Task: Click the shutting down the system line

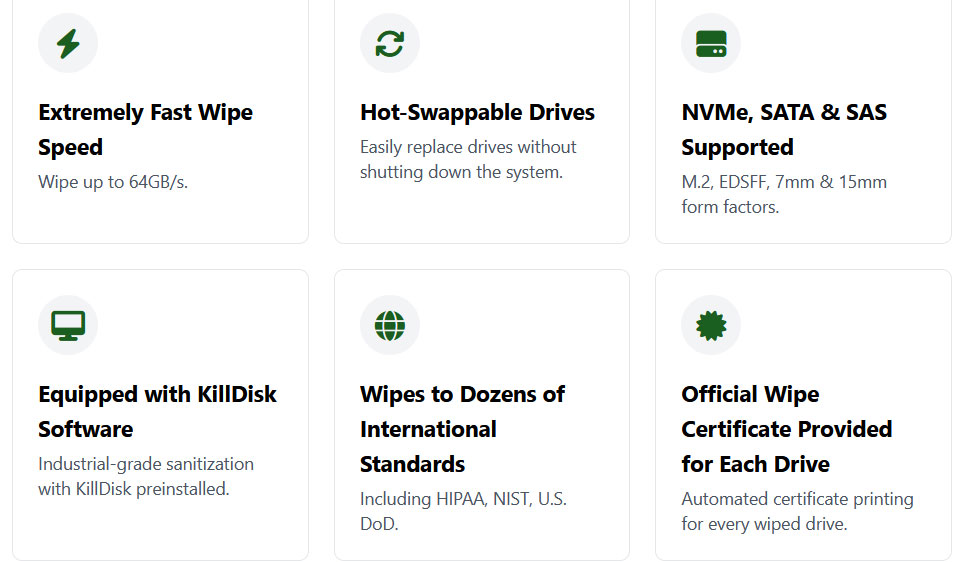Action: pyautogui.click(x=461, y=172)
